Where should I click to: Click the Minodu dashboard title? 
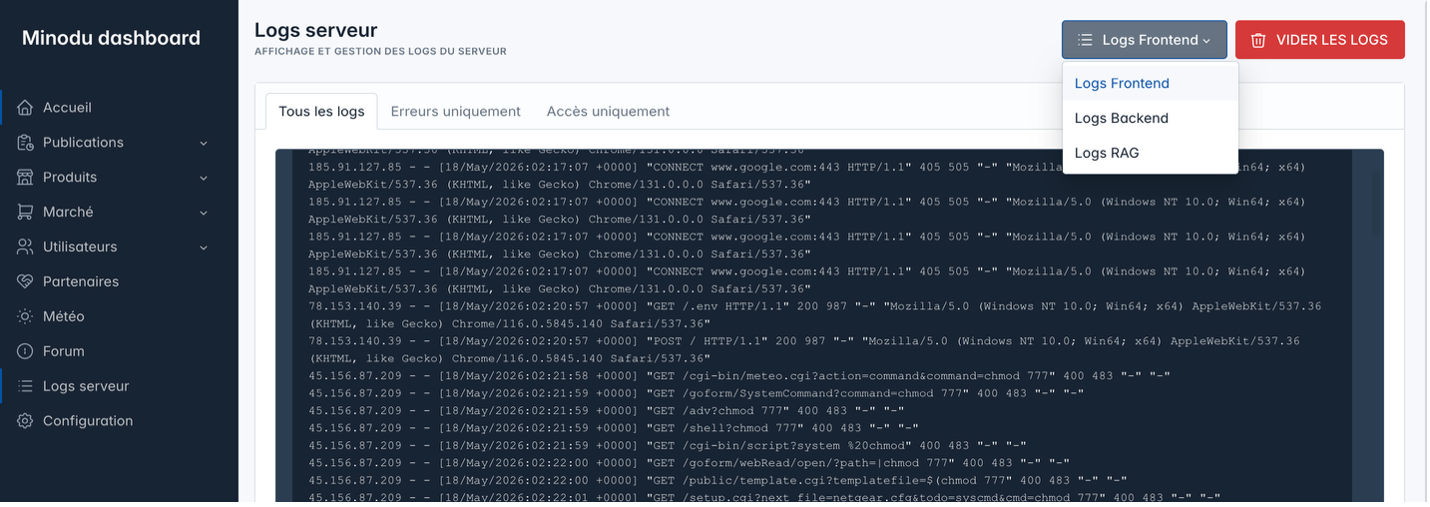point(111,38)
